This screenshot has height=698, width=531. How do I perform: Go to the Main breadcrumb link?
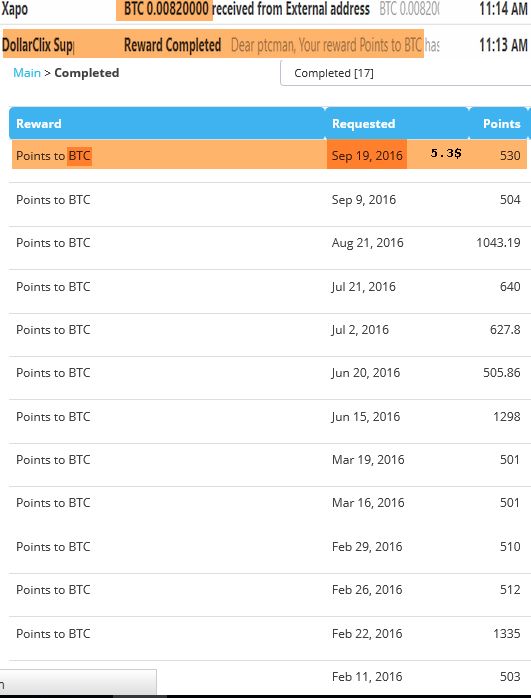click(x=27, y=73)
